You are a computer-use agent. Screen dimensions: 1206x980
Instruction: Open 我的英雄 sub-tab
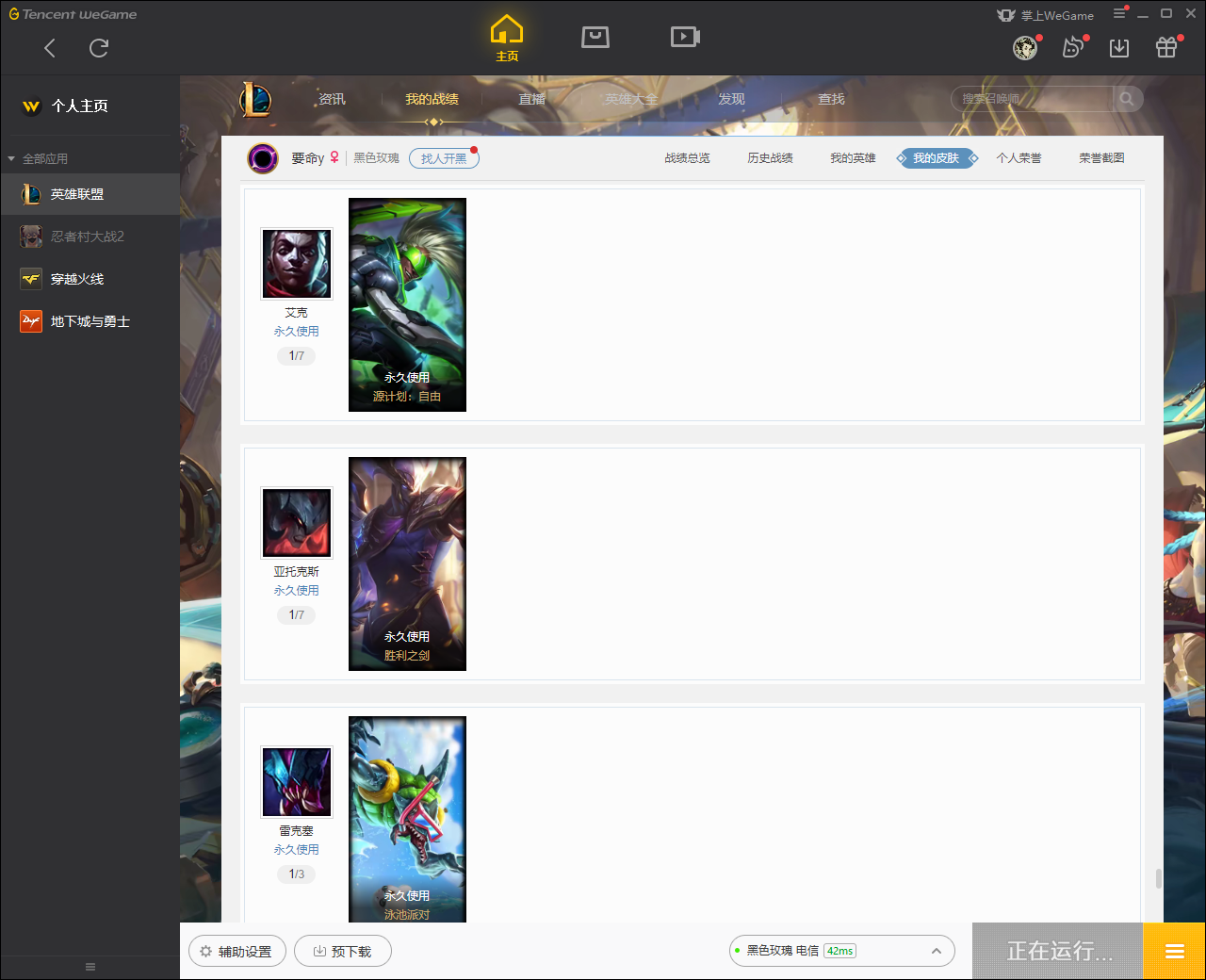point(853,158)
